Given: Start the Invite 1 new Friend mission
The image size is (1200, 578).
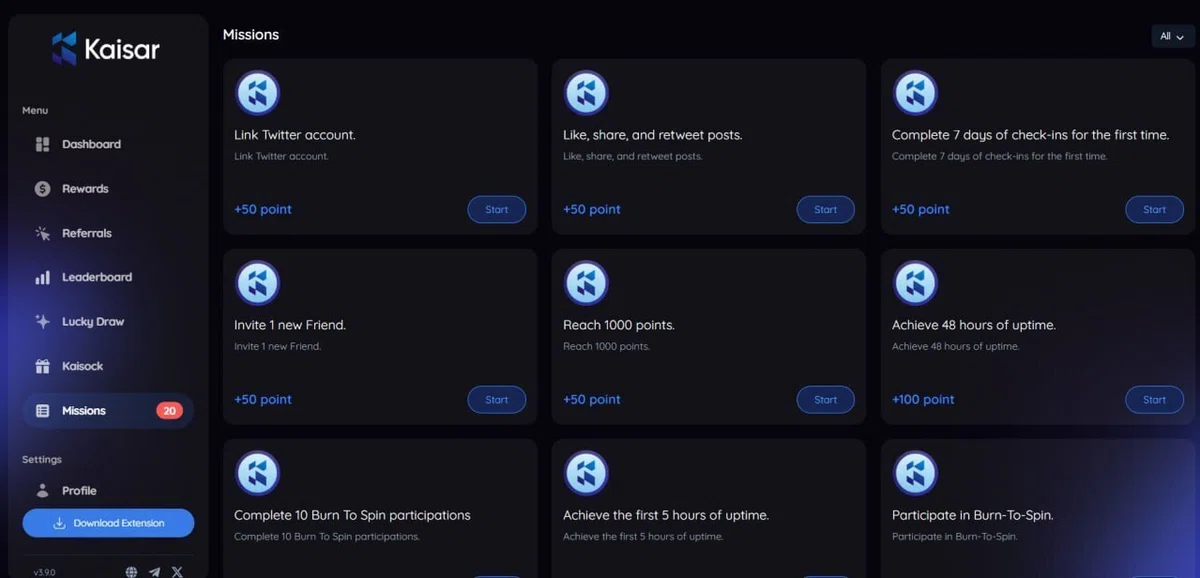Looking at the screenshot, I should point(497,400).
